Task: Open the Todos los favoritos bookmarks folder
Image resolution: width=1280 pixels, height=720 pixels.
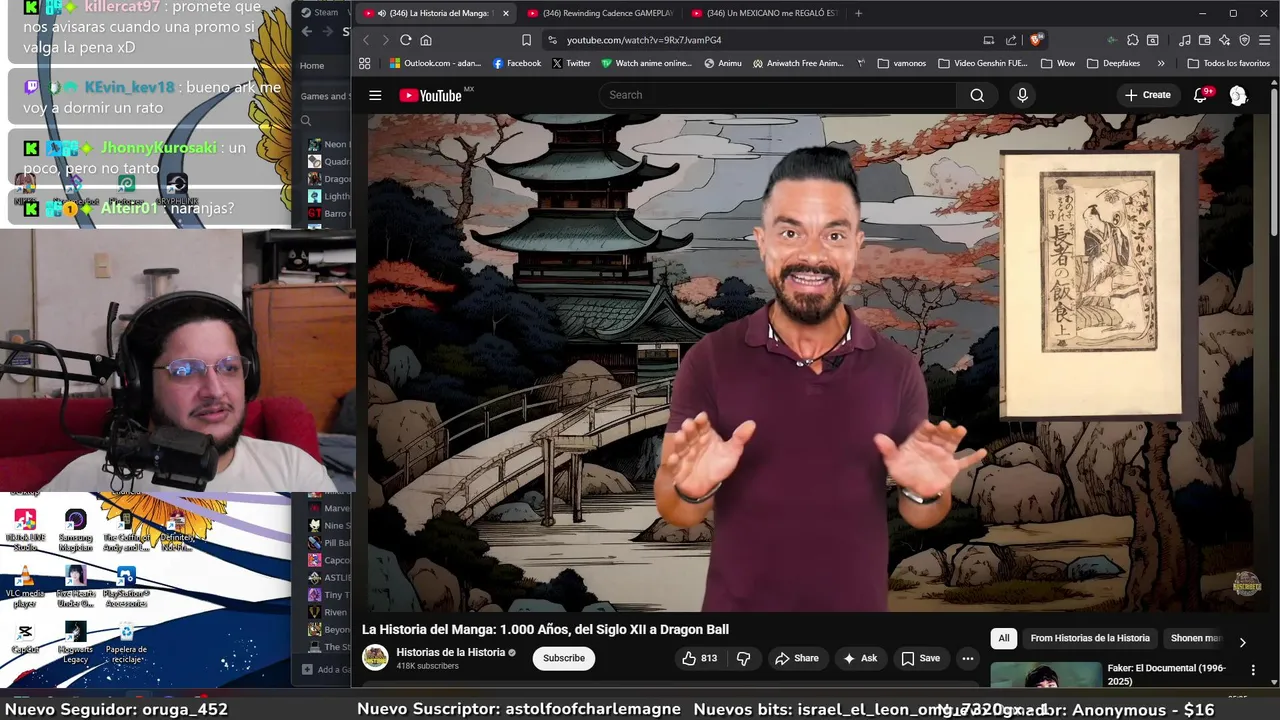Action: point(1228,63)
